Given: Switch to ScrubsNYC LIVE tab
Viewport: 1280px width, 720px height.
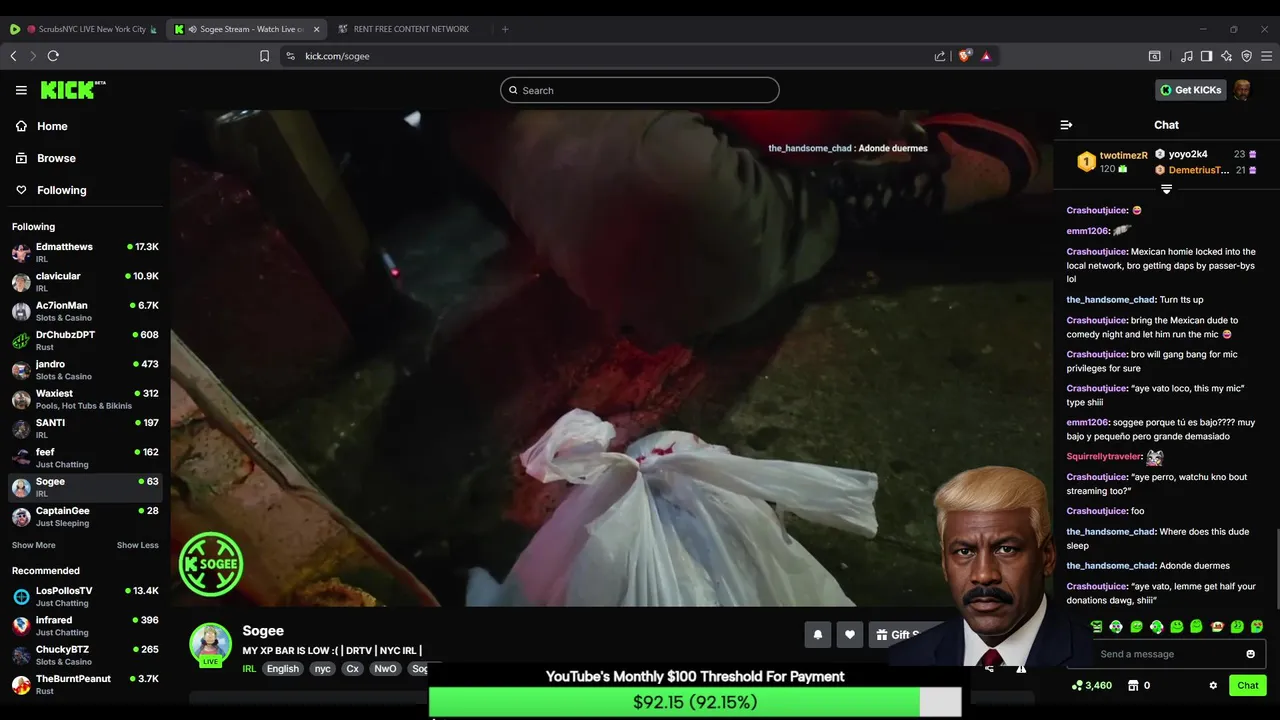Looking at the screenshot, I should pos(83,29).
